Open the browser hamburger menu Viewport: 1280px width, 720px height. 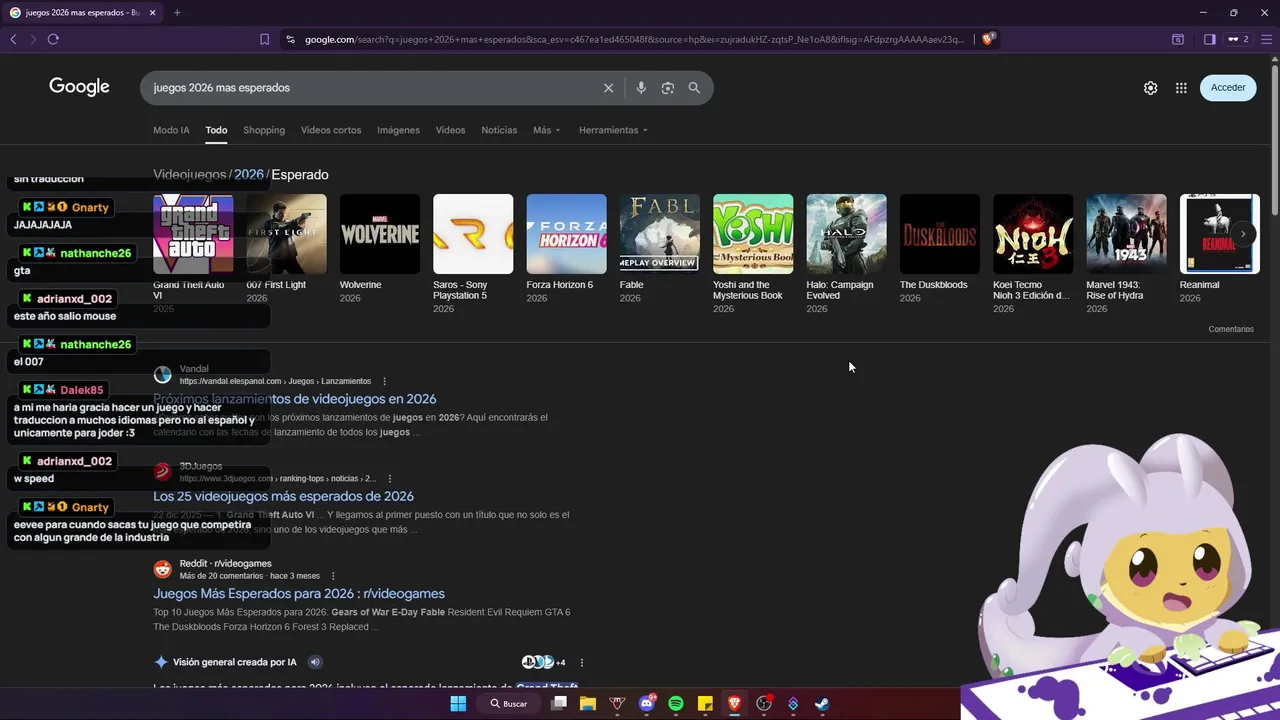[1265, 39]
